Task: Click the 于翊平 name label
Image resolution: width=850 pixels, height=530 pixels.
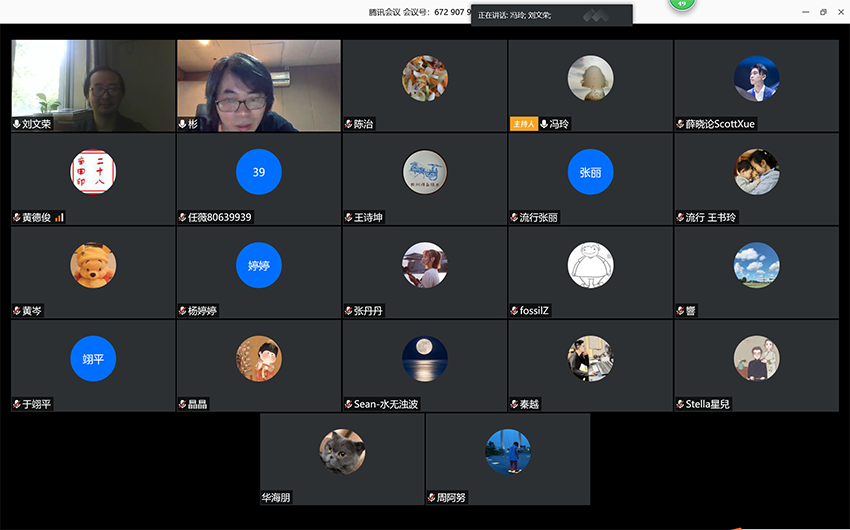Action: pos(37,405)
